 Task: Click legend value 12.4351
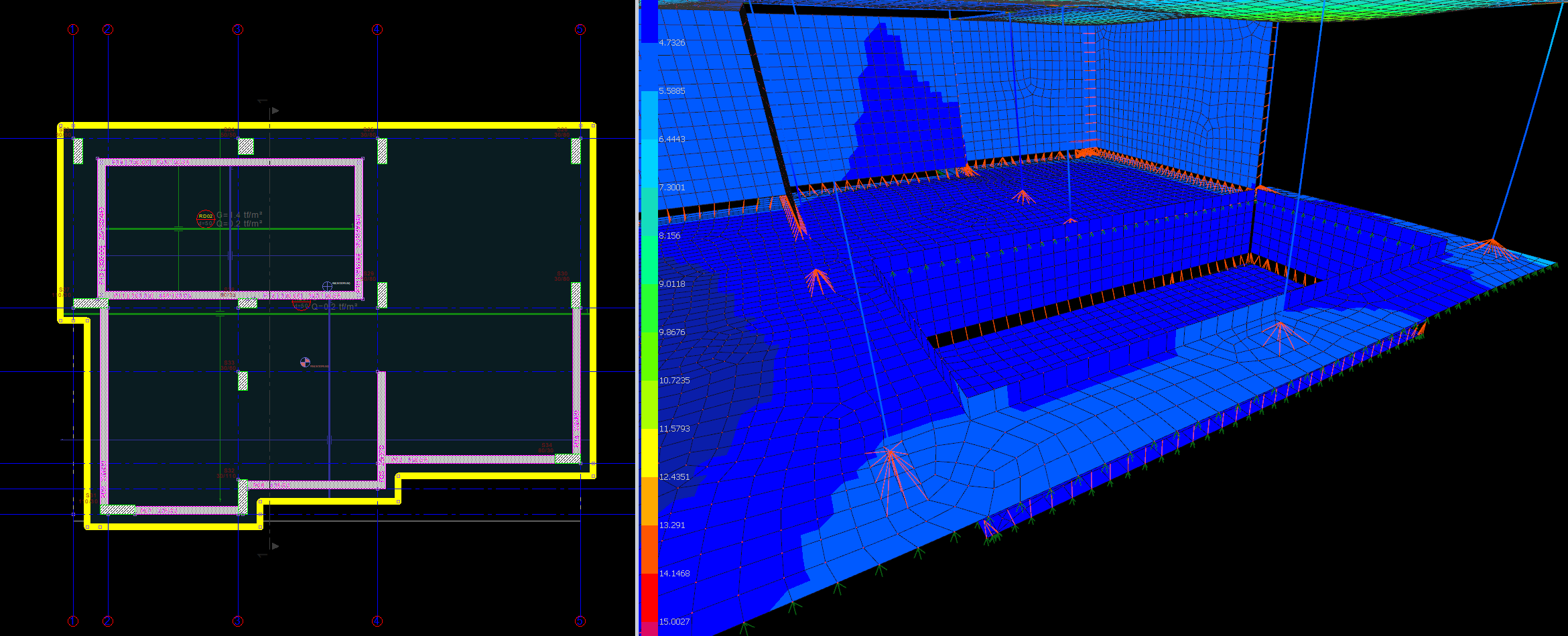[674, 476]
